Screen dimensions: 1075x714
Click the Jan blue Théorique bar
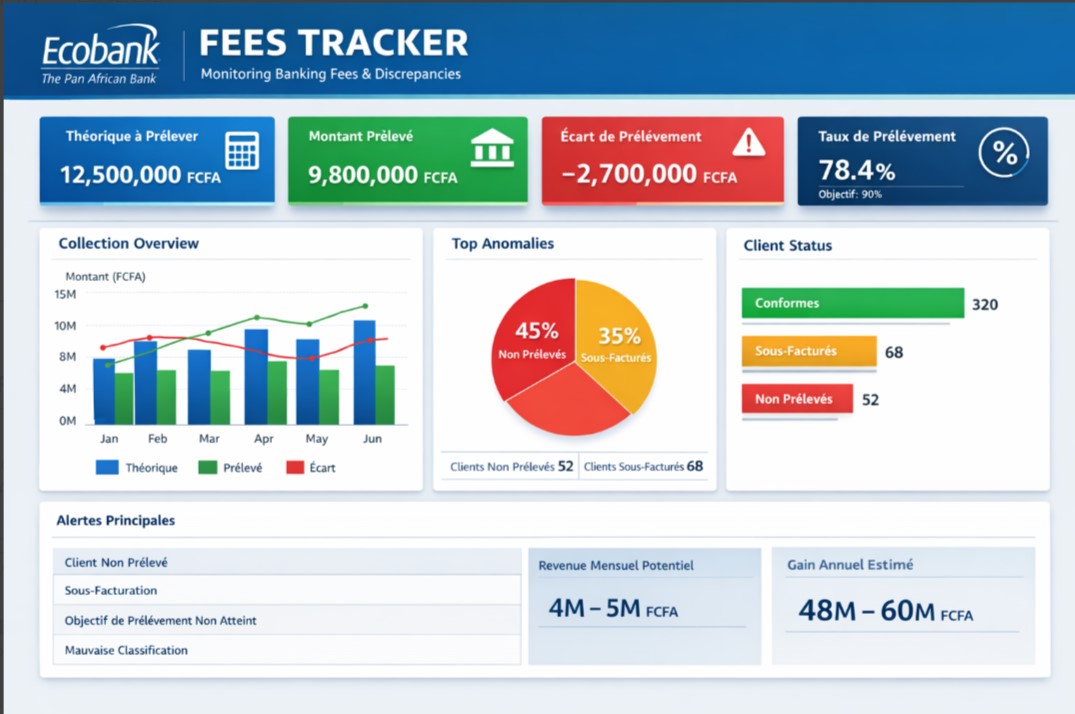104,391
